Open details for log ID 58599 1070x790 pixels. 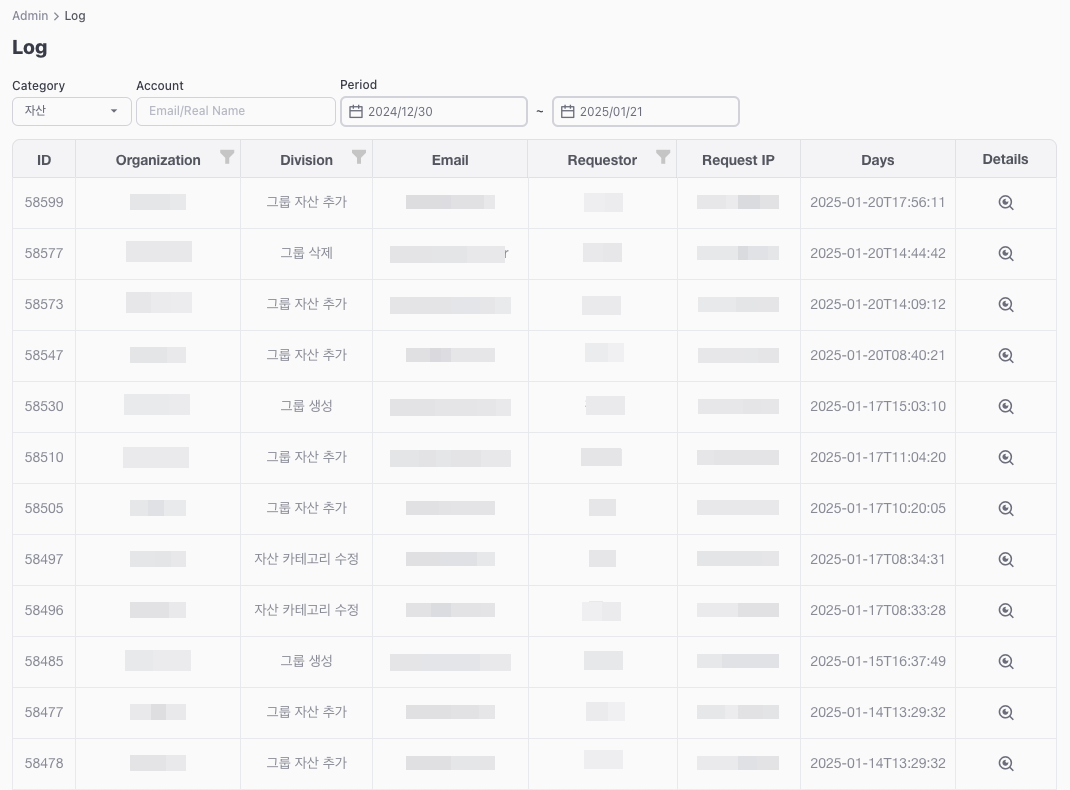point(1006,203)
